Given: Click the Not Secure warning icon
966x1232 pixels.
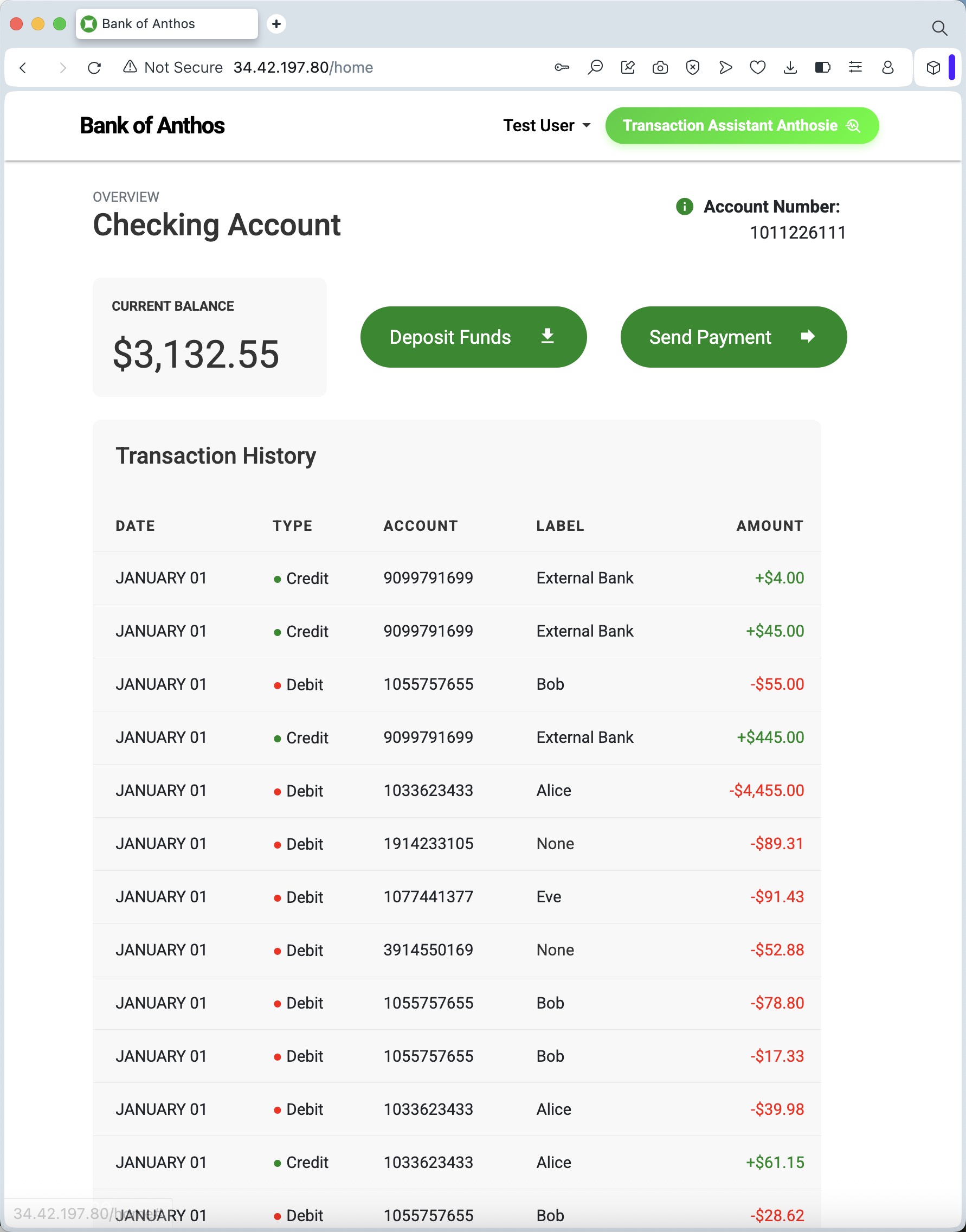Looking at the screenshot, I should point(130,67).
